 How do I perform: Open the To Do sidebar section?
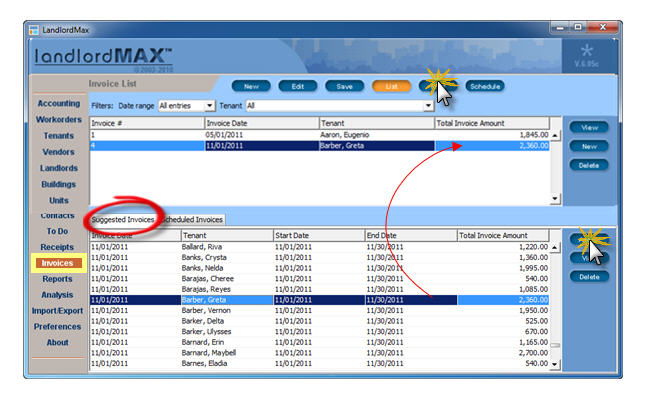click(57, 231)
